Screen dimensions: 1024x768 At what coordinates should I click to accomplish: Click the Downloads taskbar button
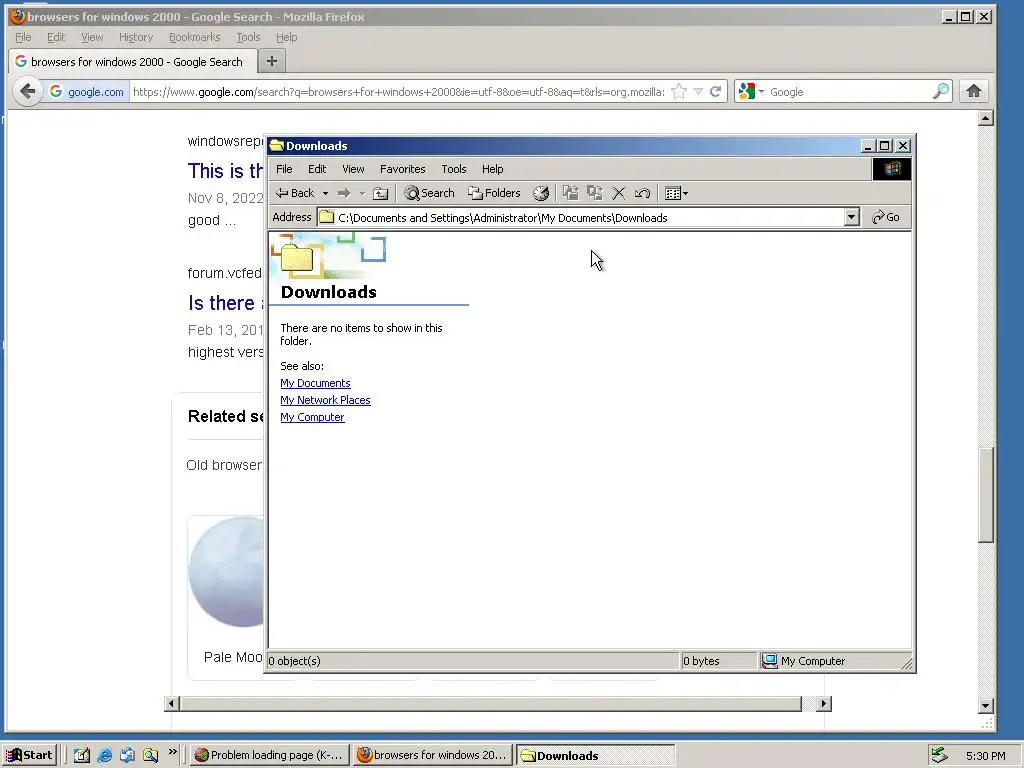pos(596,756)
